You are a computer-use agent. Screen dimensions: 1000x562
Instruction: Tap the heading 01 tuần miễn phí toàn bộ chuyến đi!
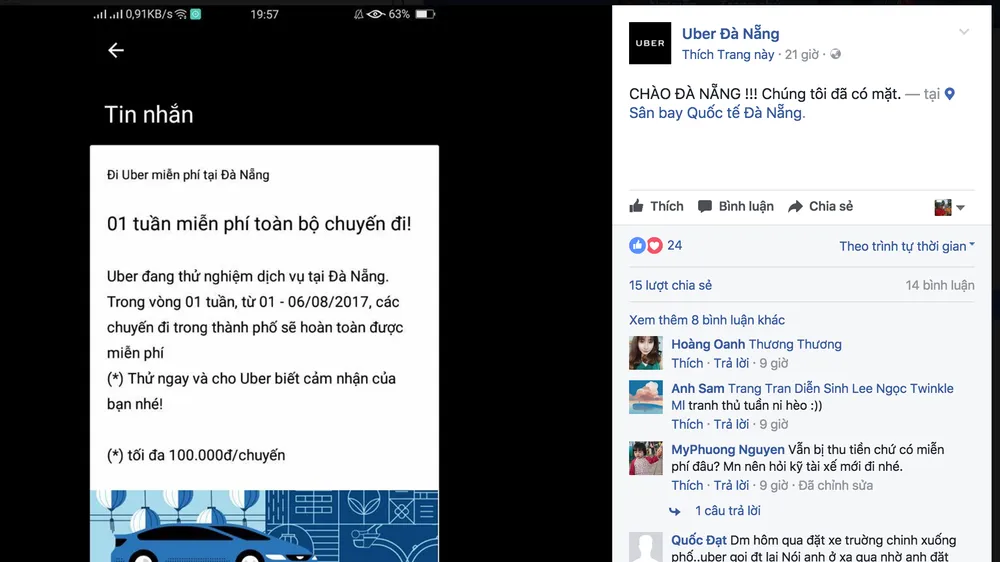(x=259, y=224)
